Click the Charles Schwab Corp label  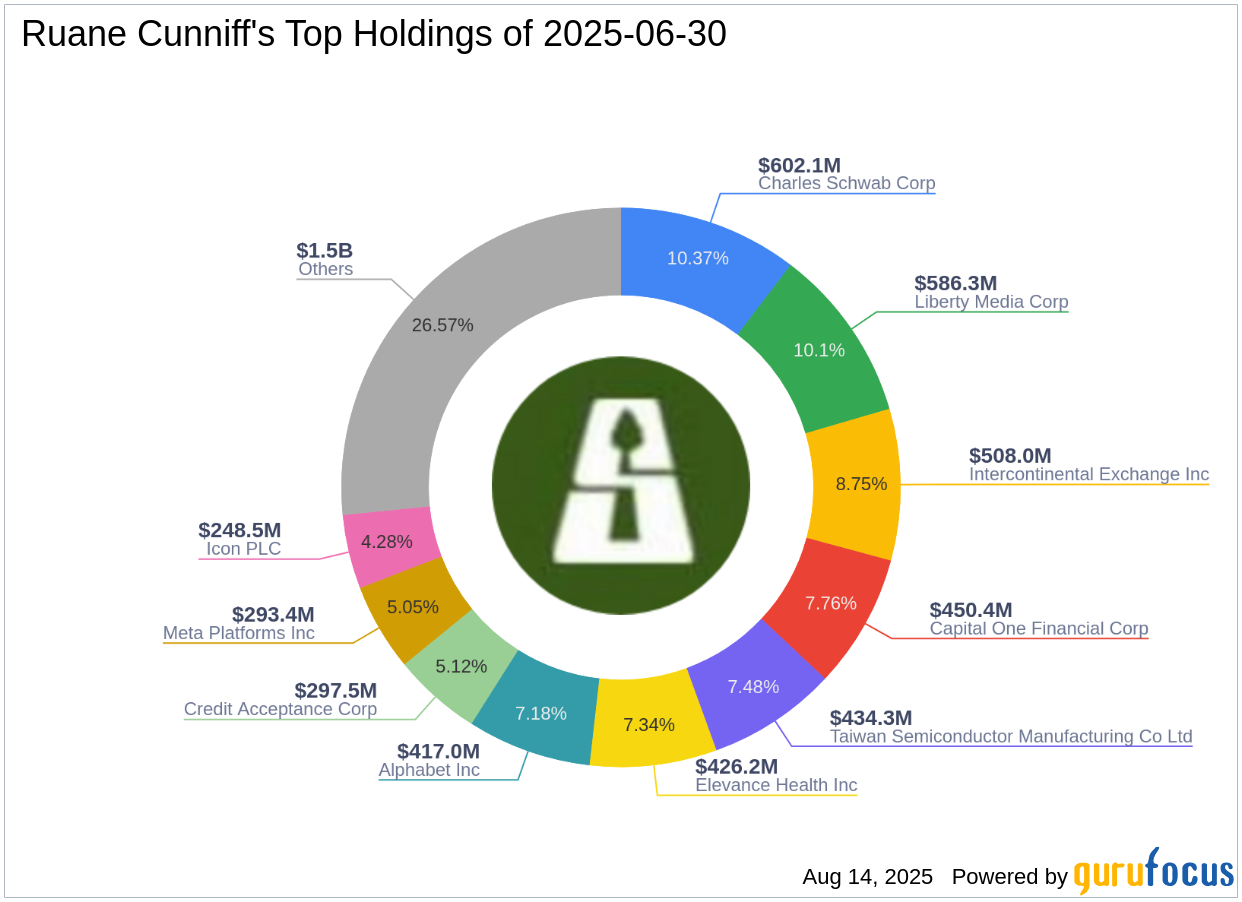click(847, 183)
